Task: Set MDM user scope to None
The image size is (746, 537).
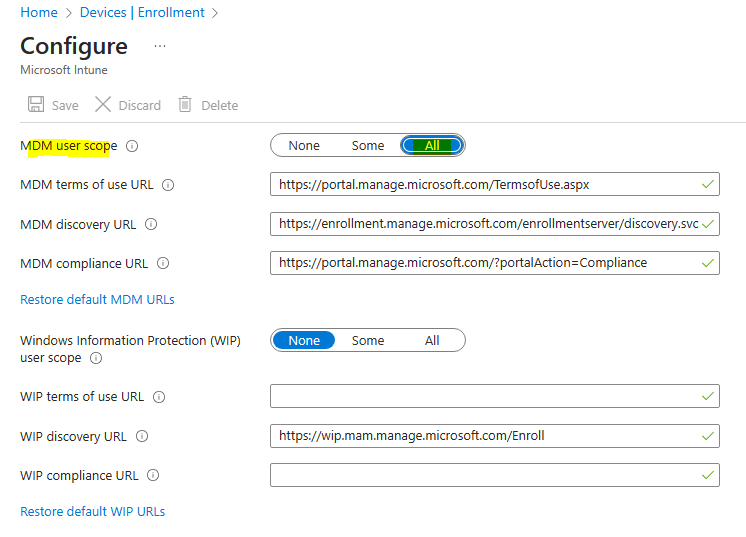Action: pyautogui.click(x=304, y=146)
